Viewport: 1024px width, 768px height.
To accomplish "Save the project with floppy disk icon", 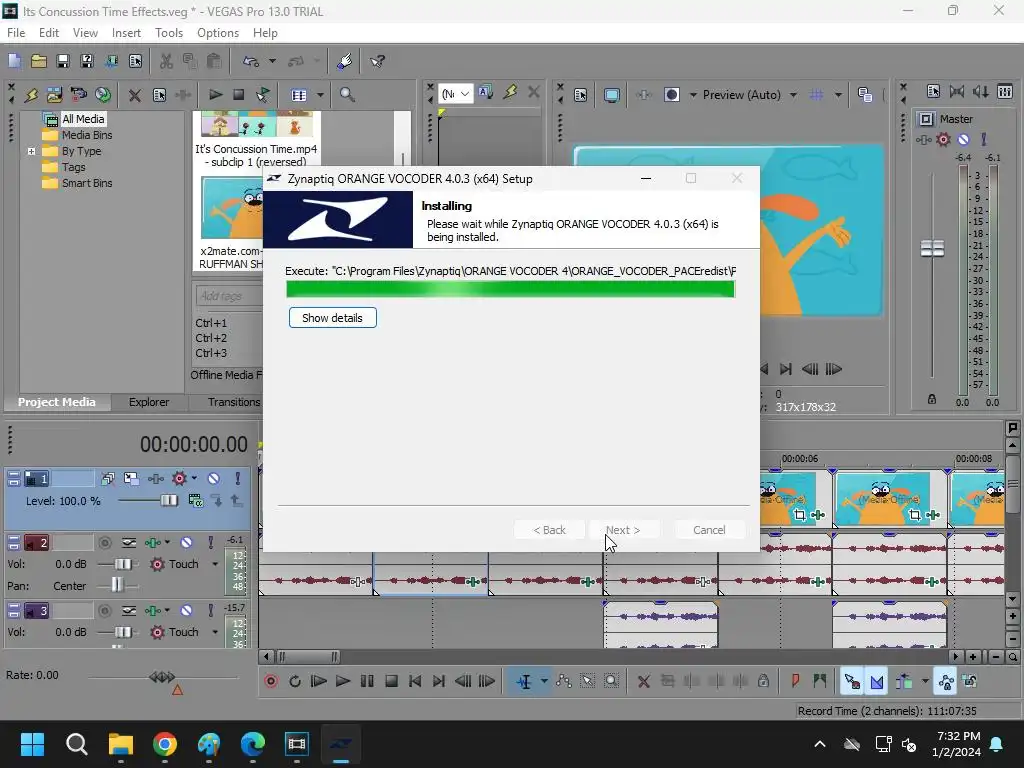I will (x=63, y=61).
